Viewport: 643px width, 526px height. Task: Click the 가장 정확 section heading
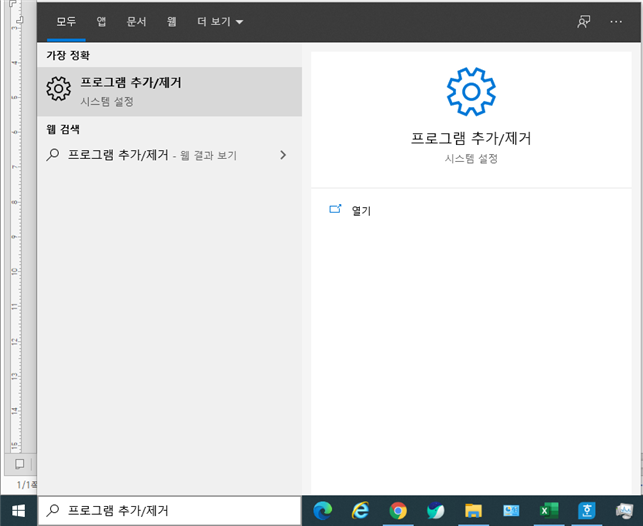(x=68, y=55)
